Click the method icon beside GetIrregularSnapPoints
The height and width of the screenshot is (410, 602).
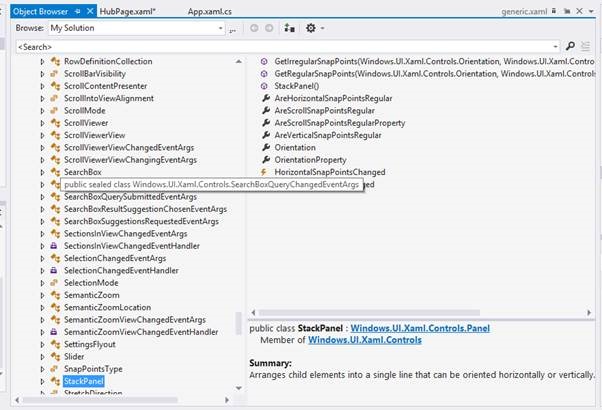[264, 61]
